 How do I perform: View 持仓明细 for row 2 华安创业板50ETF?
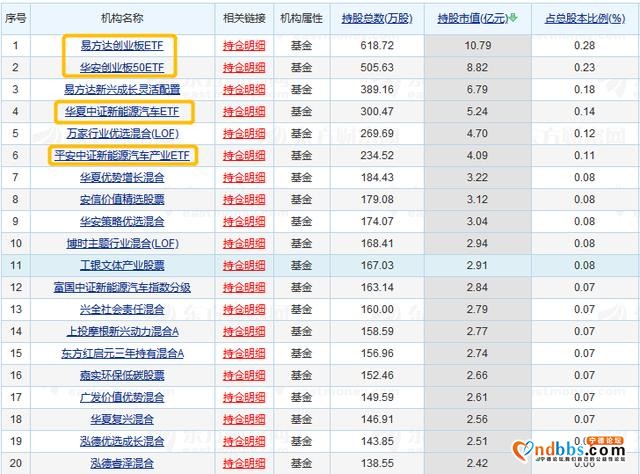click(x=244, y=67)
